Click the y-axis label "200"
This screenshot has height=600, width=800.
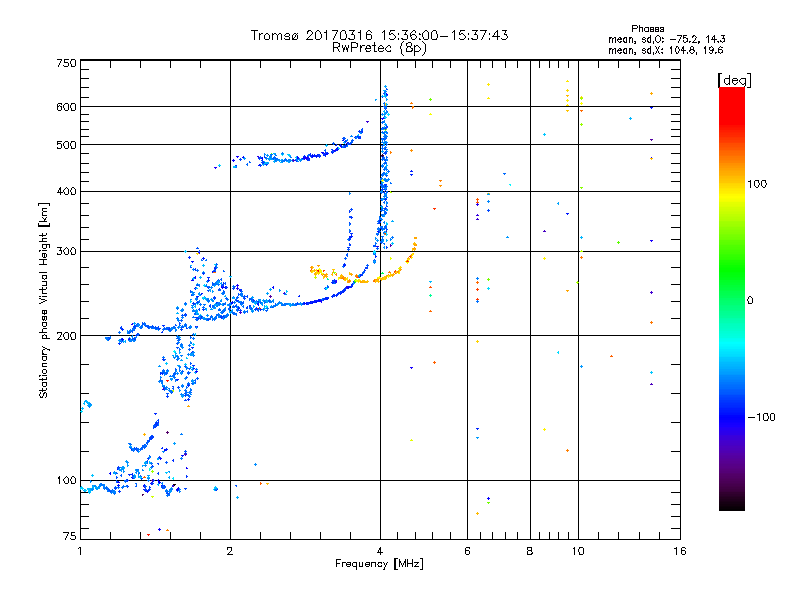click(x=66, y=336)
